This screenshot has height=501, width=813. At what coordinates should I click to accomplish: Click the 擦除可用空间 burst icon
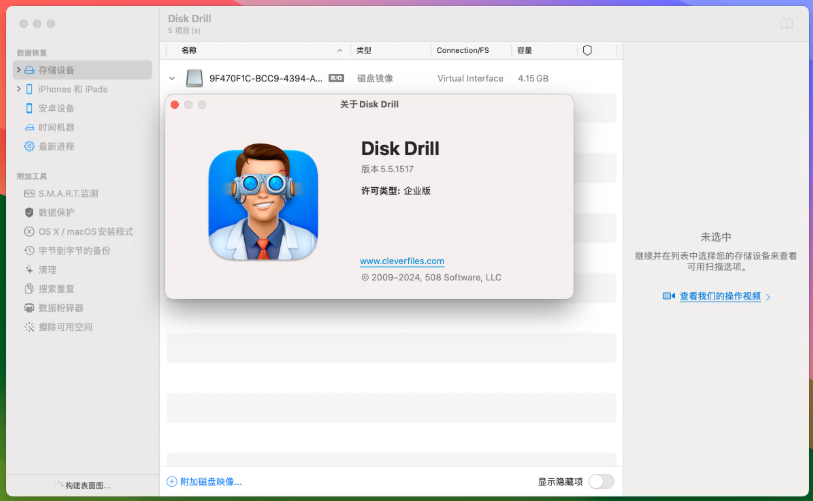29,327
